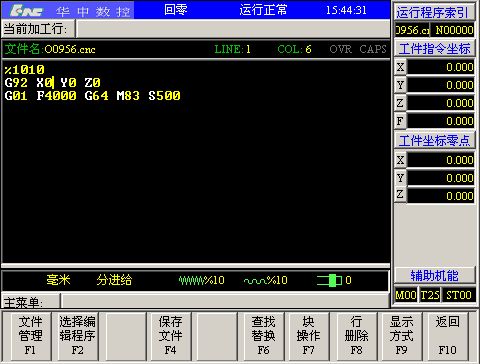Click the file name O0956.cnc
Image resolution: width=480 pixels, height=364 pixels.
70,49
